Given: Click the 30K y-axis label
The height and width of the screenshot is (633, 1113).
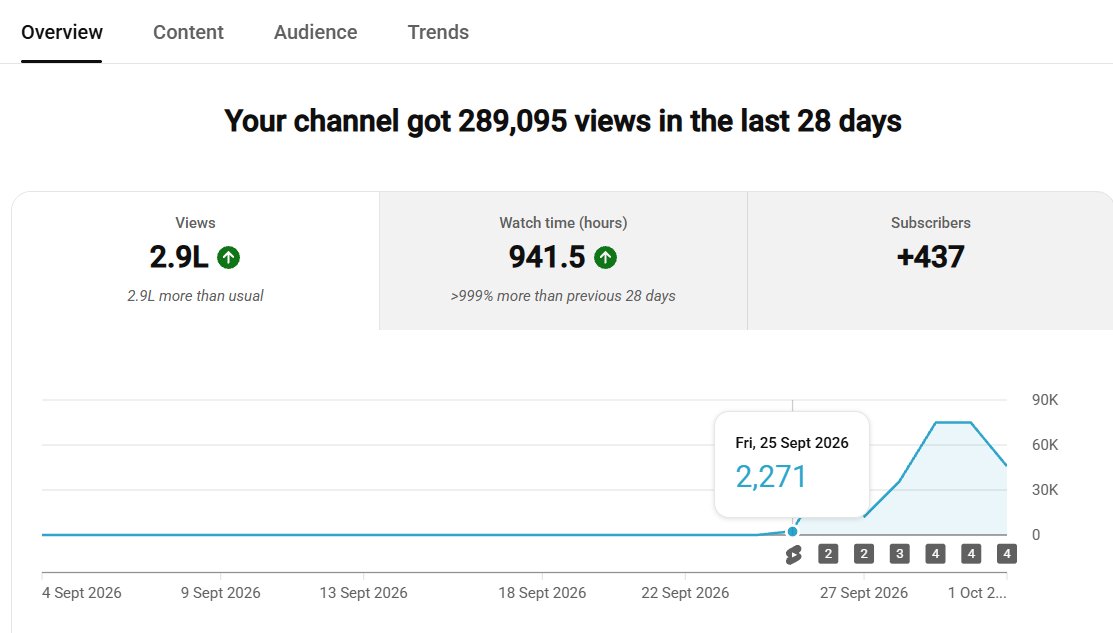Looking at the screenshot, I should click(x=1045, y=490).
